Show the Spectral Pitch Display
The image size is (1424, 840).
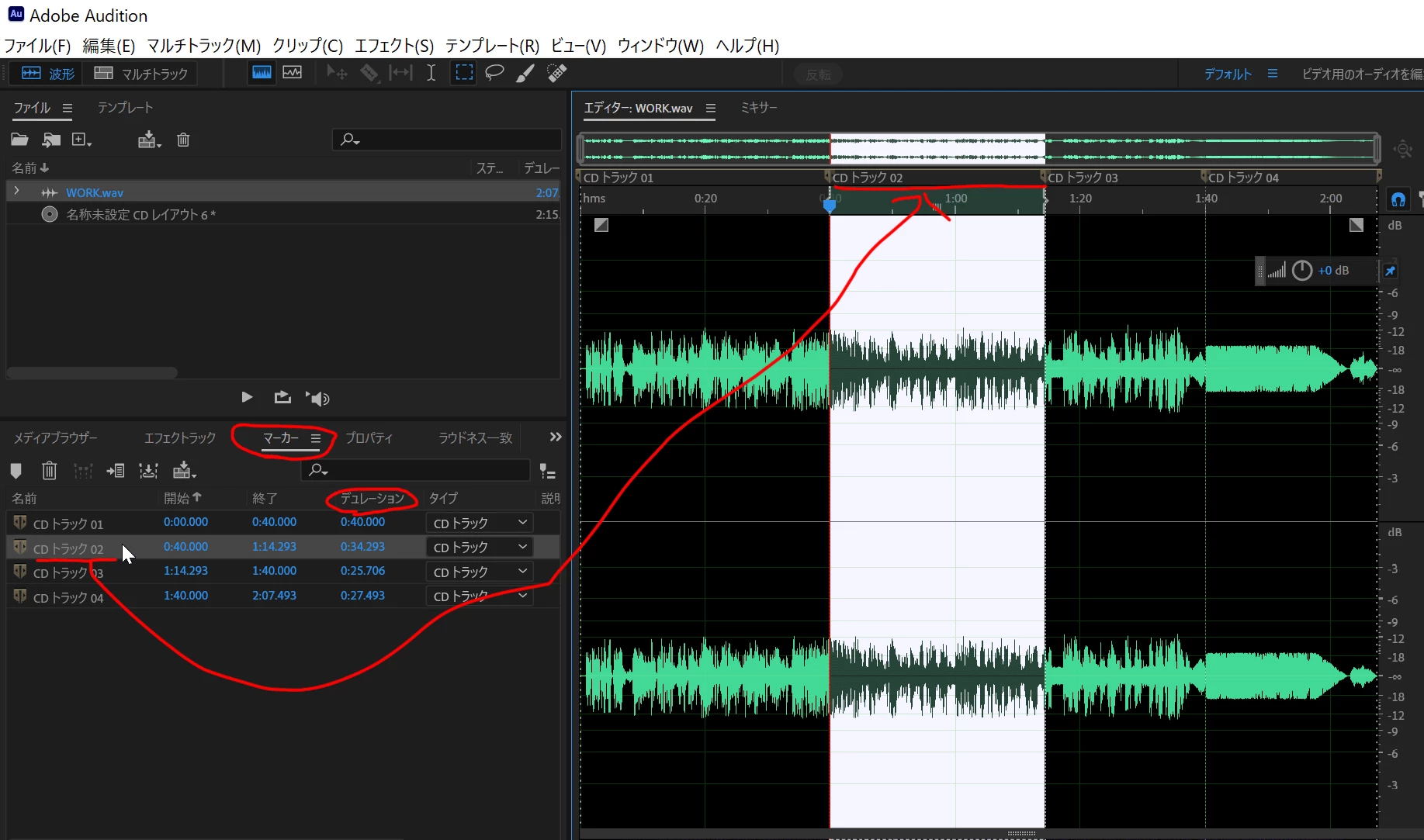[293, 73]
